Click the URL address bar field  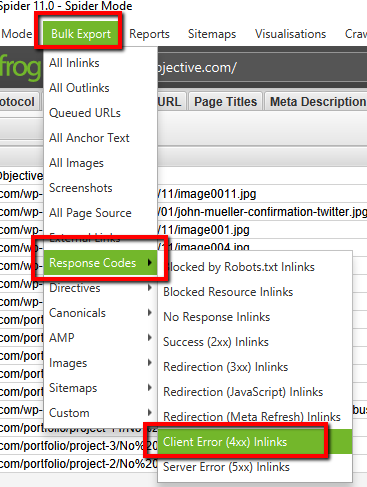262,68
